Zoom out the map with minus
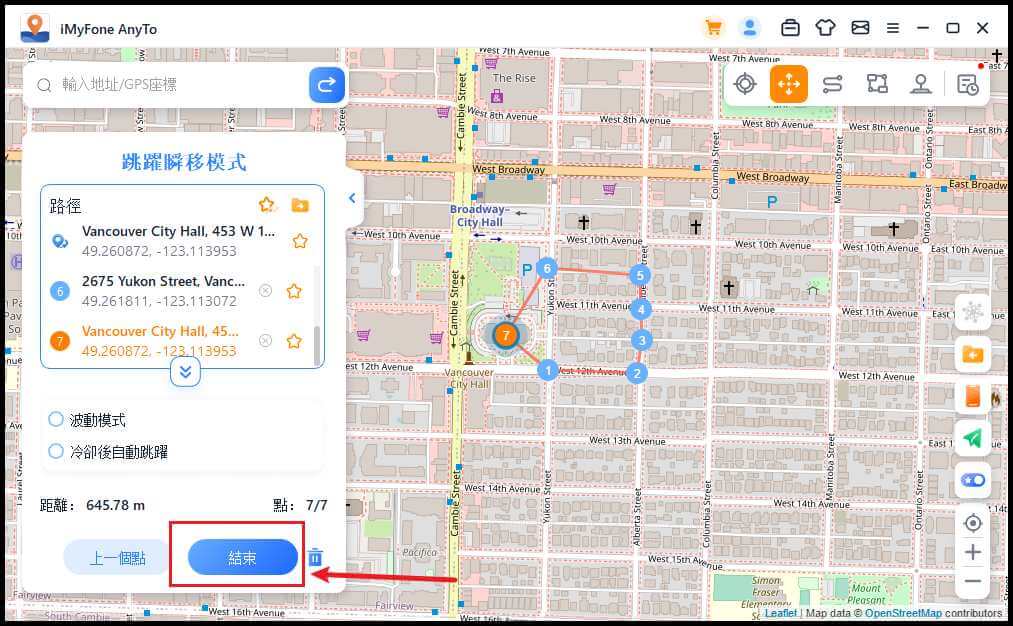The image size is (1013, 626). (973, 581)
